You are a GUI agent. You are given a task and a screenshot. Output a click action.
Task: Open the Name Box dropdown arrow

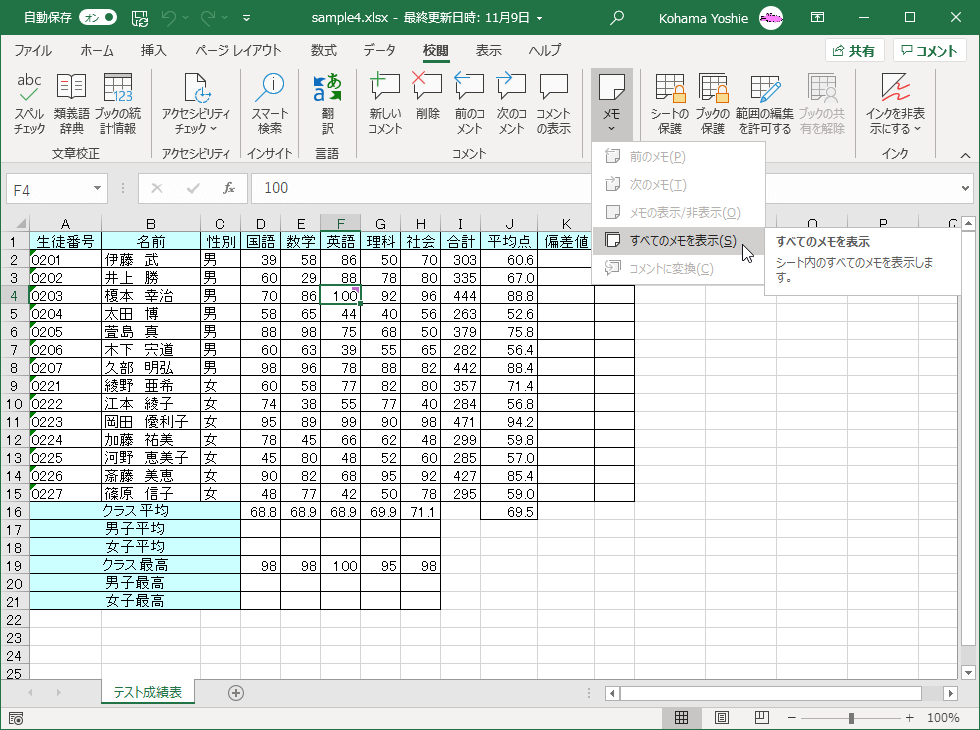click(96, 188)
